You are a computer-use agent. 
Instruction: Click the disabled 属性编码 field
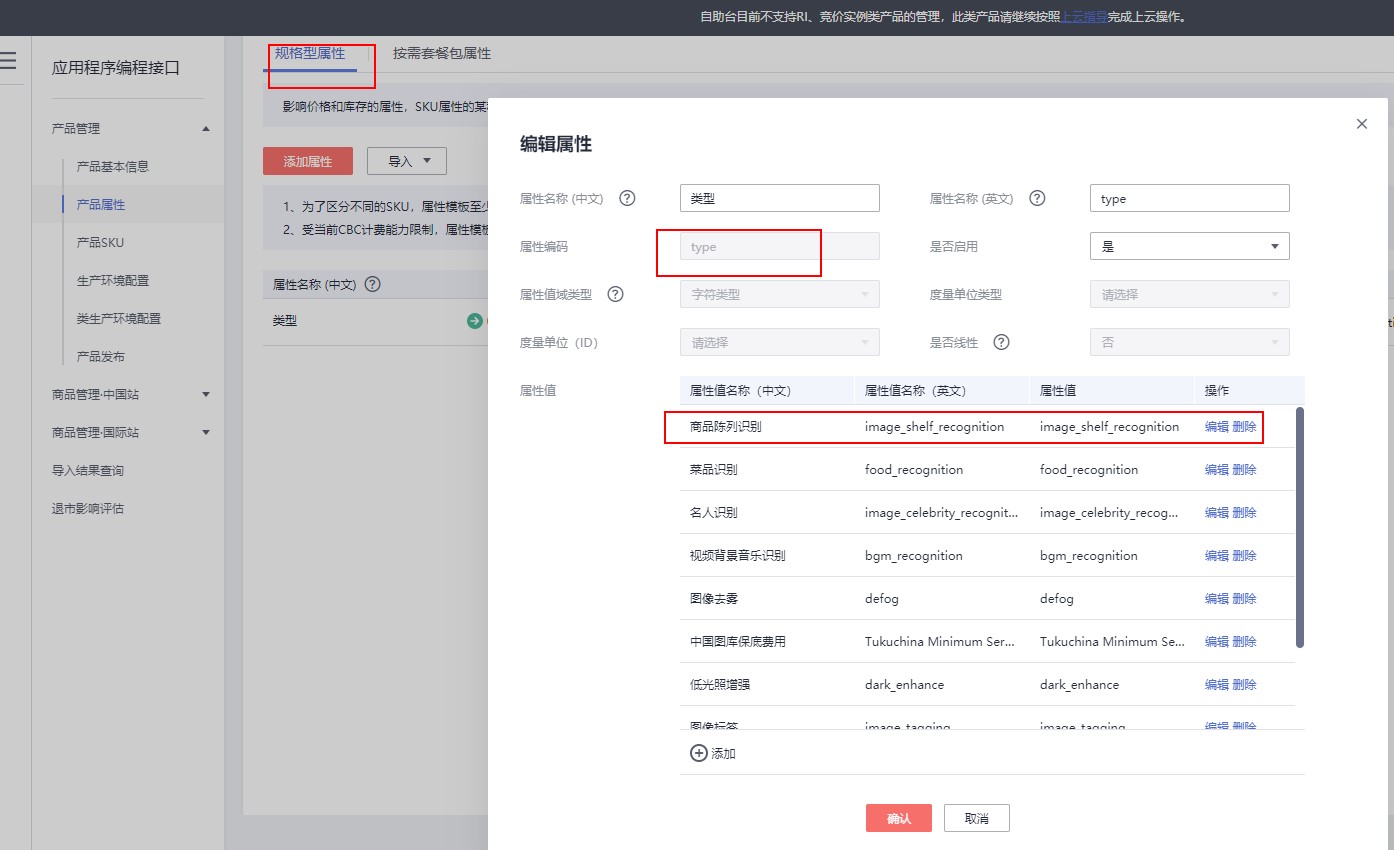click(x=779, y=246)
